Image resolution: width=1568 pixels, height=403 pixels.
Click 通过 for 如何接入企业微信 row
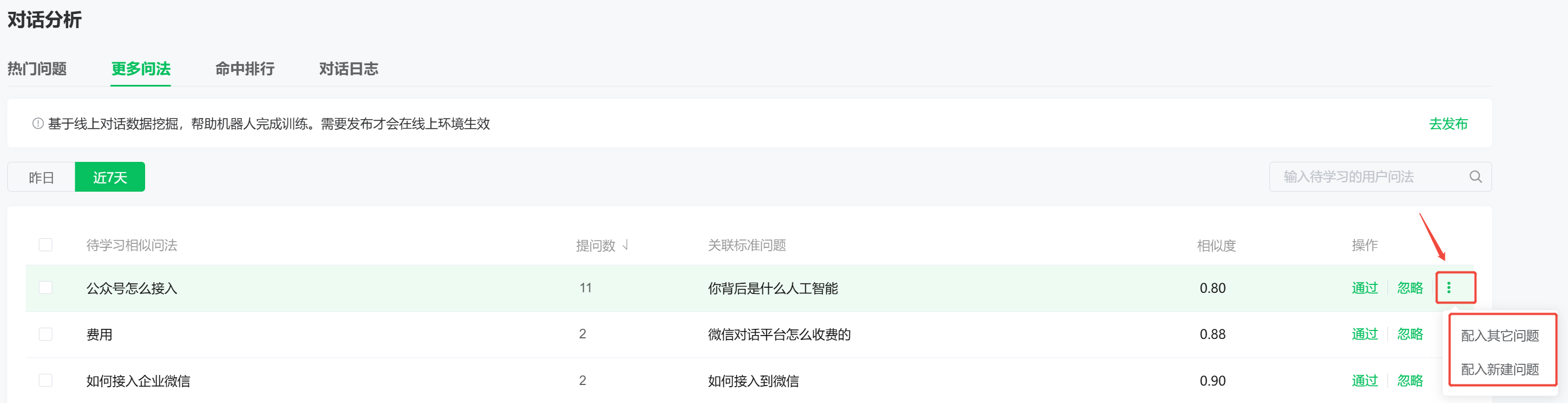1364,381
